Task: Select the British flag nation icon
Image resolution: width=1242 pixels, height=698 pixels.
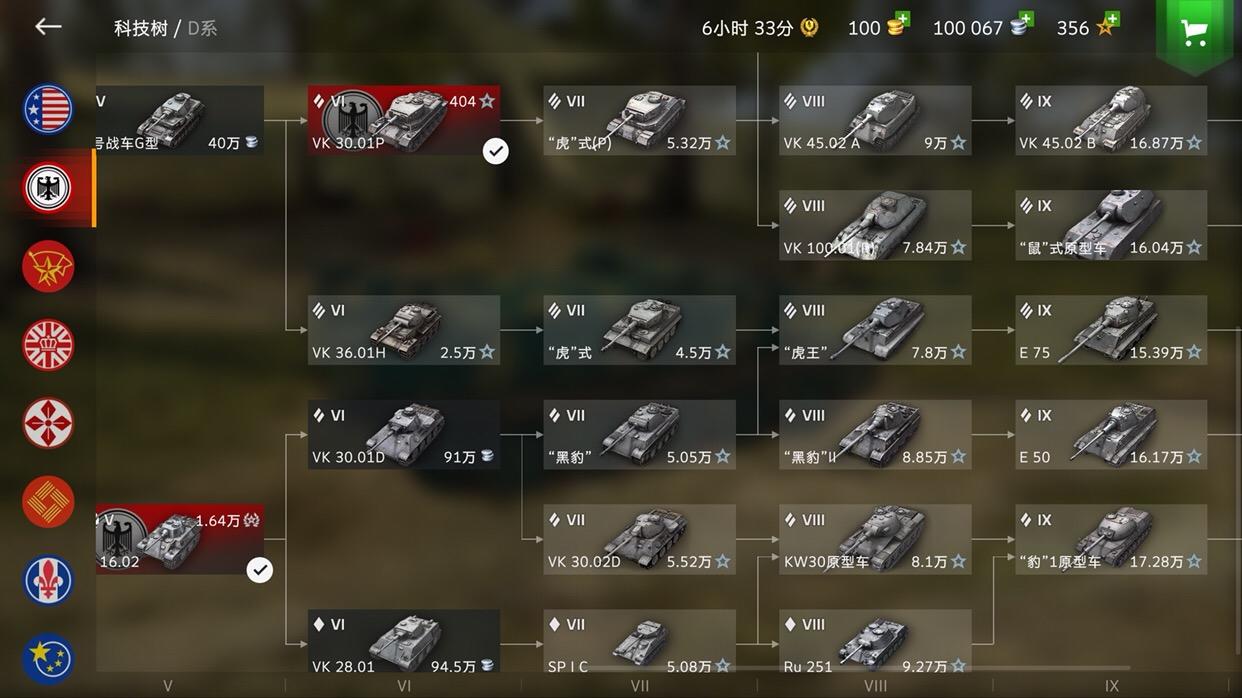Action: click(48, 345)
